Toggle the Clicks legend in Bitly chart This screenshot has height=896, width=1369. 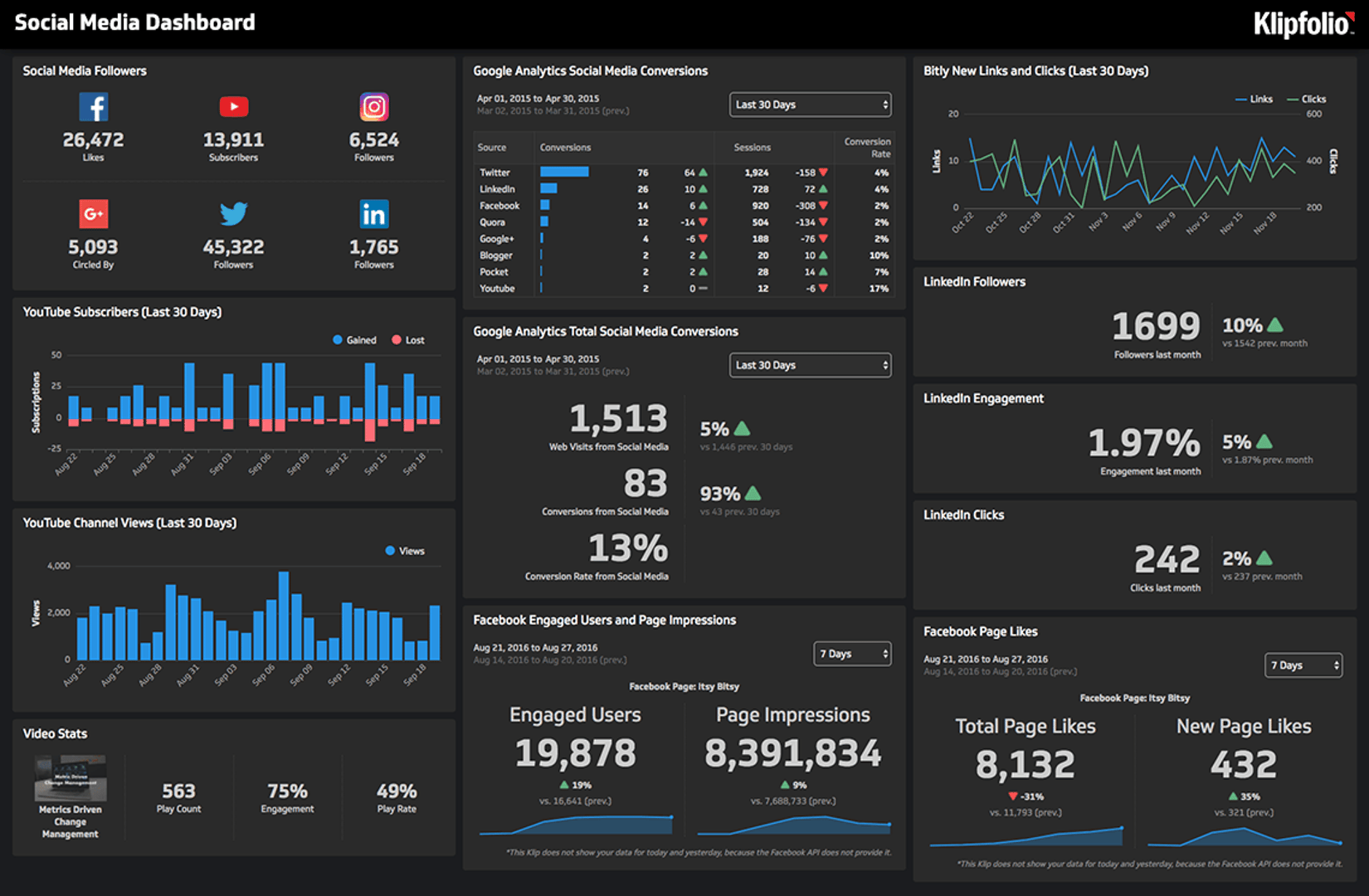pyautogui.click(x=1307, y=100)
